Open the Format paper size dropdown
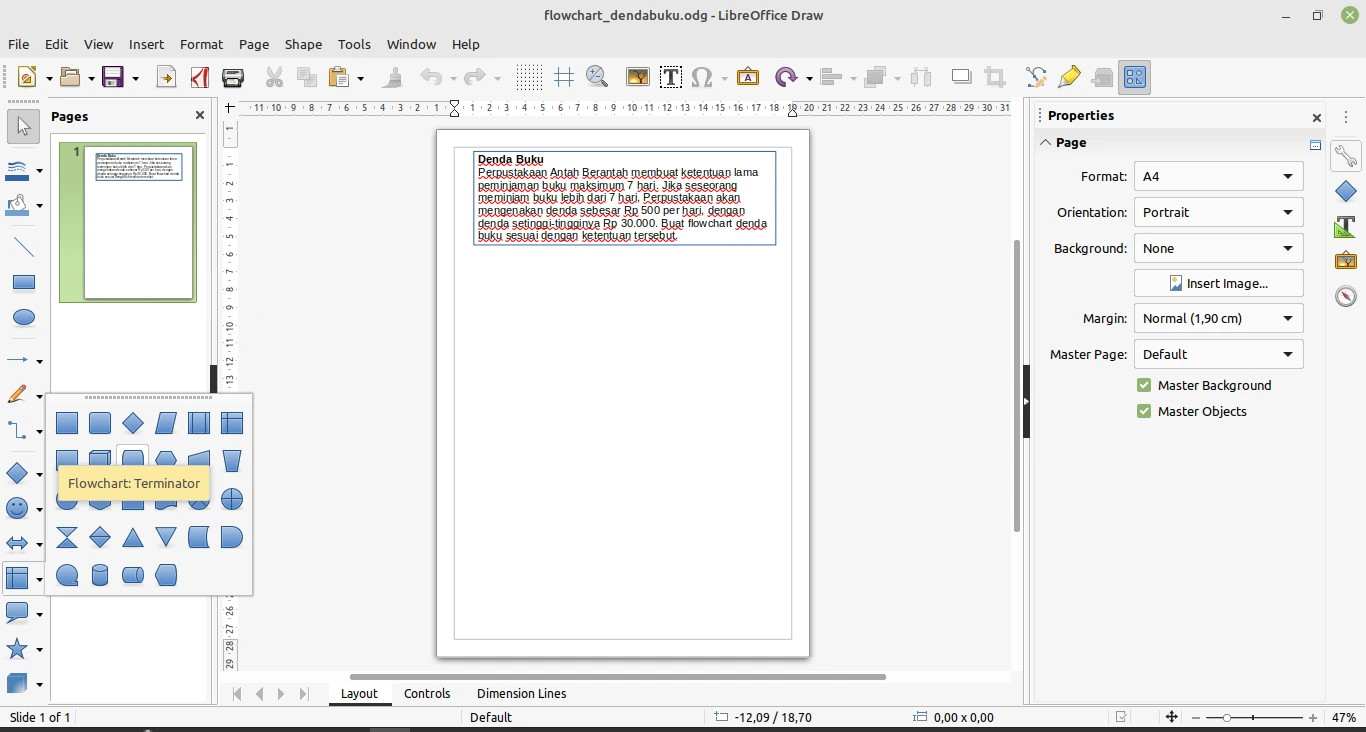Viewport: 1366px width, 732px height. [x=1218, y=176]
